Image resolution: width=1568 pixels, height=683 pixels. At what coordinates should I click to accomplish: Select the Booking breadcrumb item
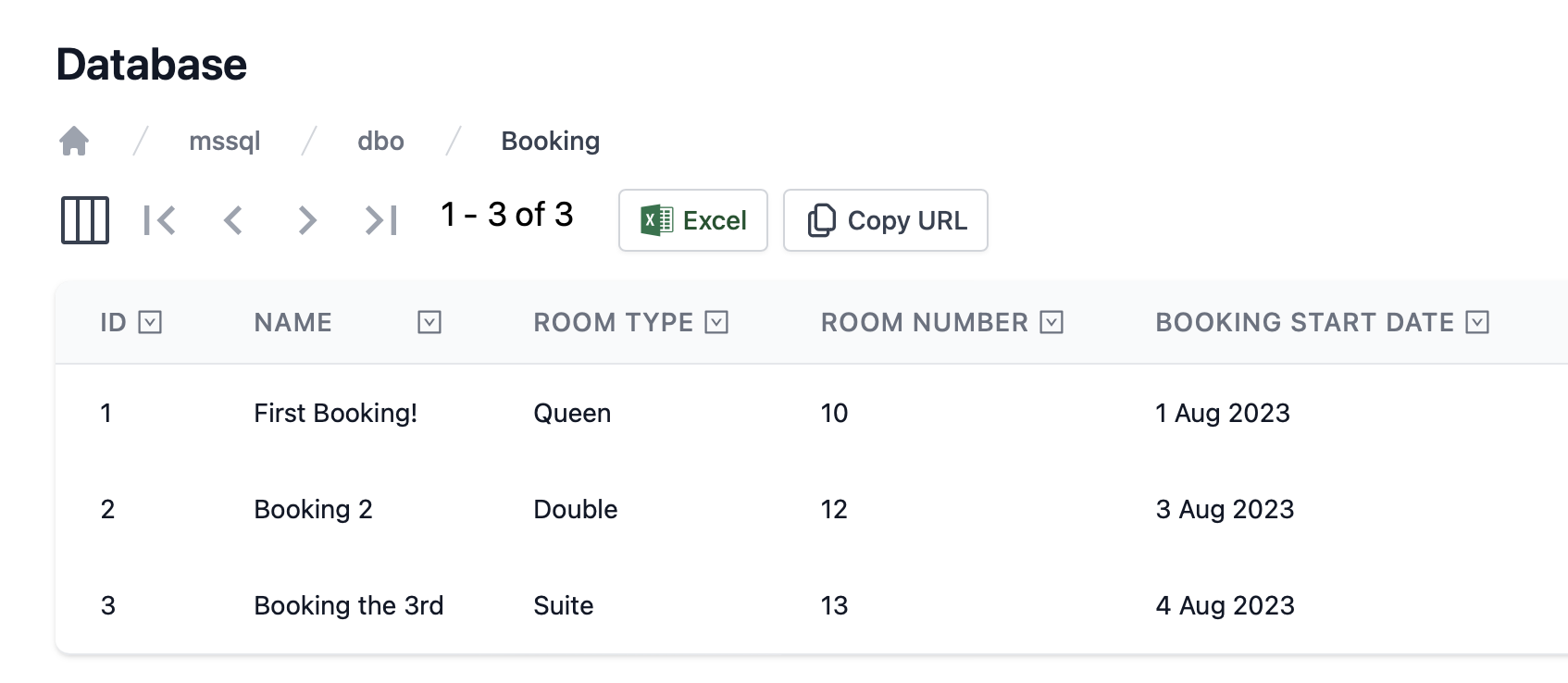point(551,141)
